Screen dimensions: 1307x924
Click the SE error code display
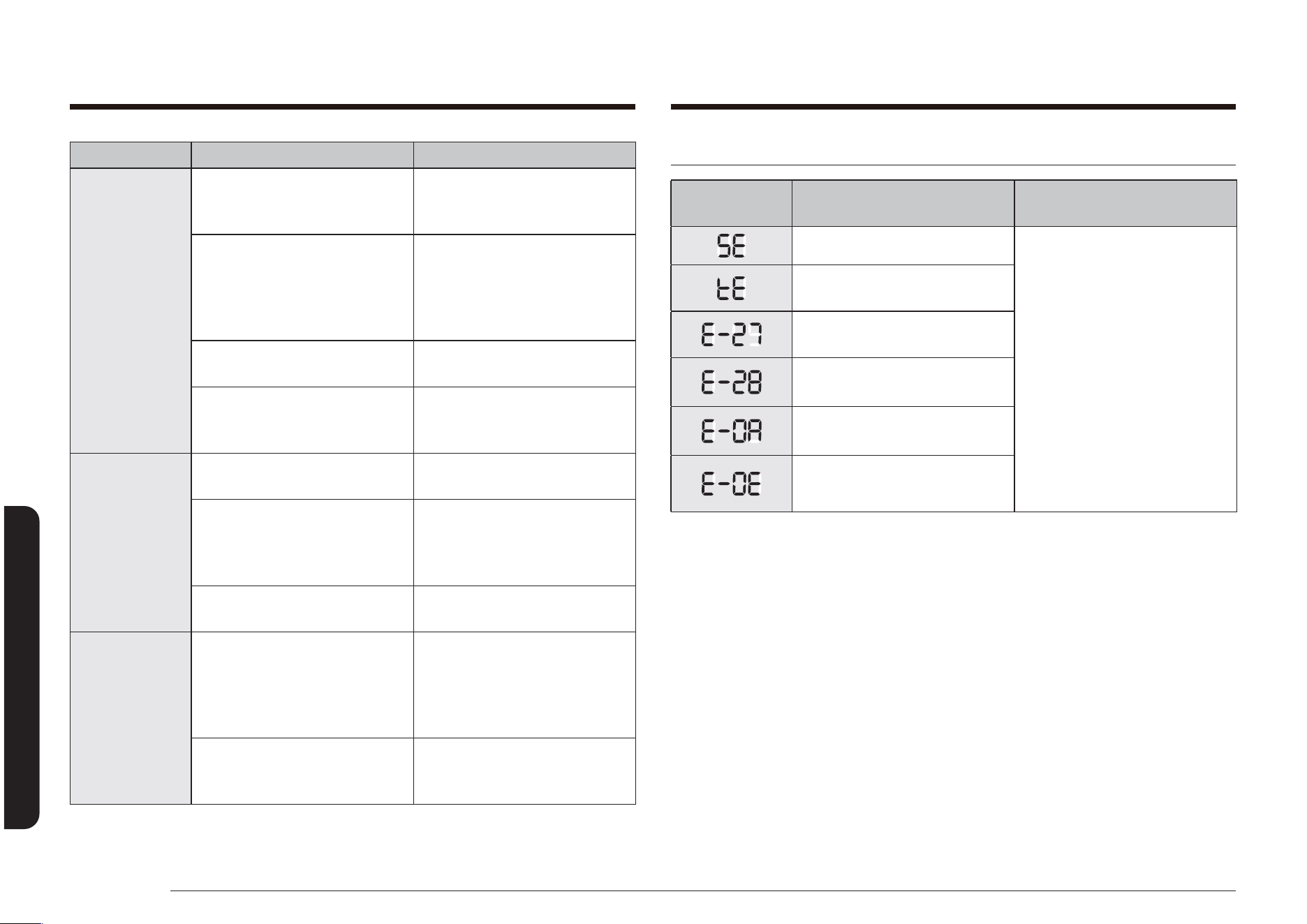click(x=731, y=246)
